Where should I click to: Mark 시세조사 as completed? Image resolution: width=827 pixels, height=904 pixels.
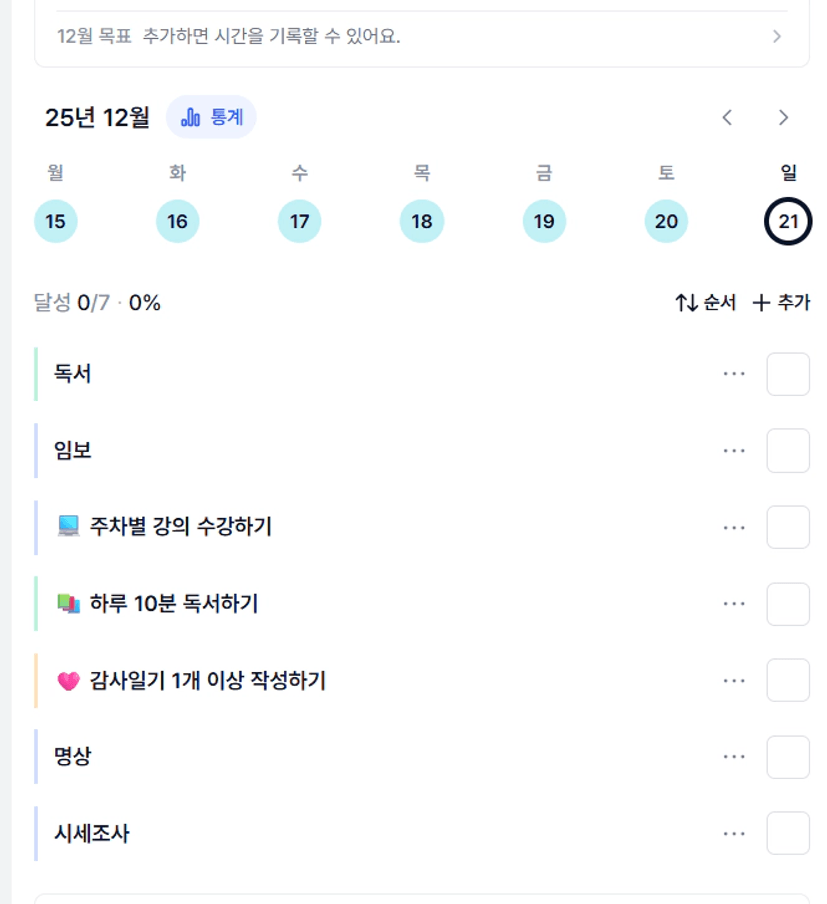click(788, 834)
